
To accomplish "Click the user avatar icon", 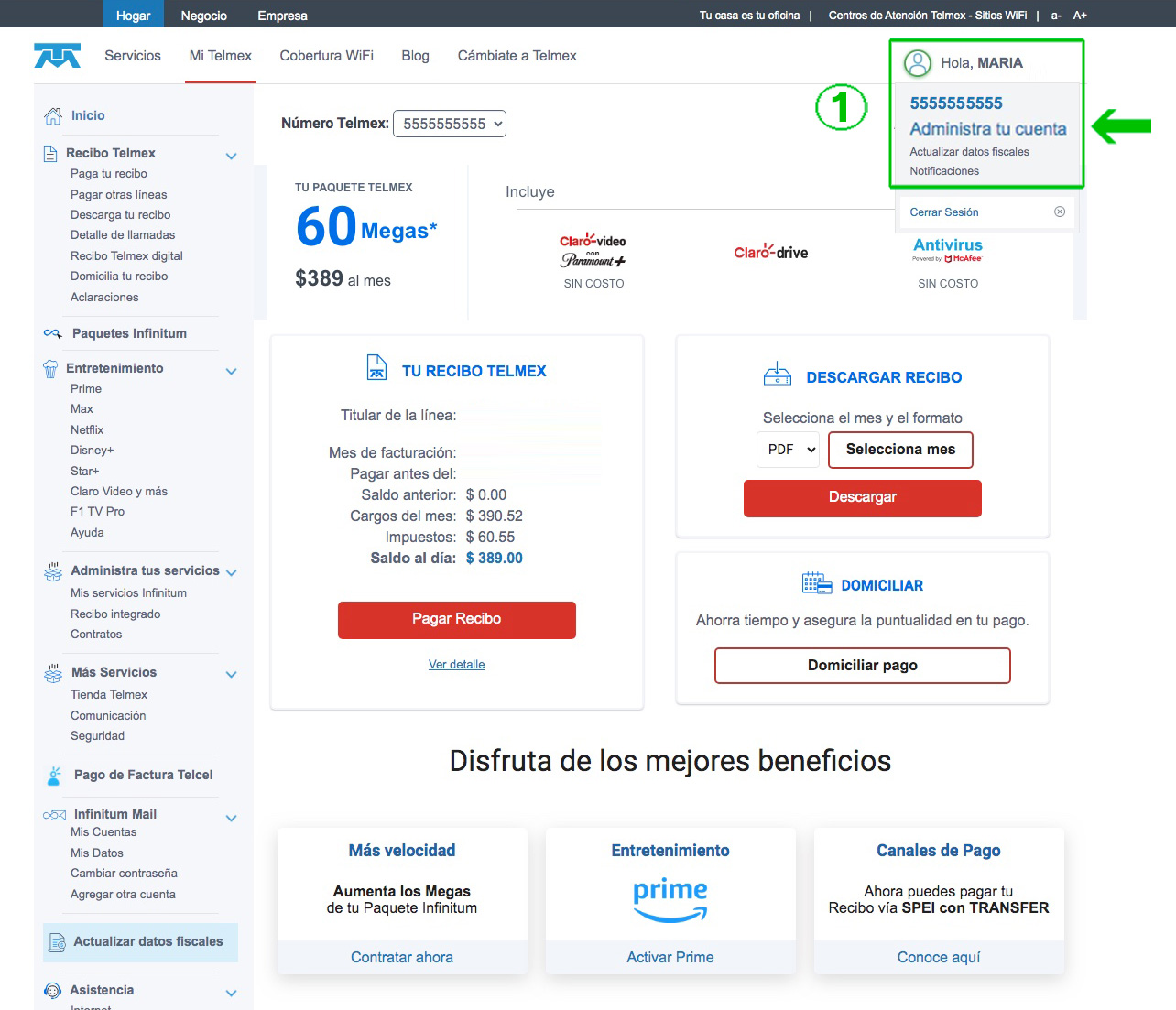I will [918, 63].
